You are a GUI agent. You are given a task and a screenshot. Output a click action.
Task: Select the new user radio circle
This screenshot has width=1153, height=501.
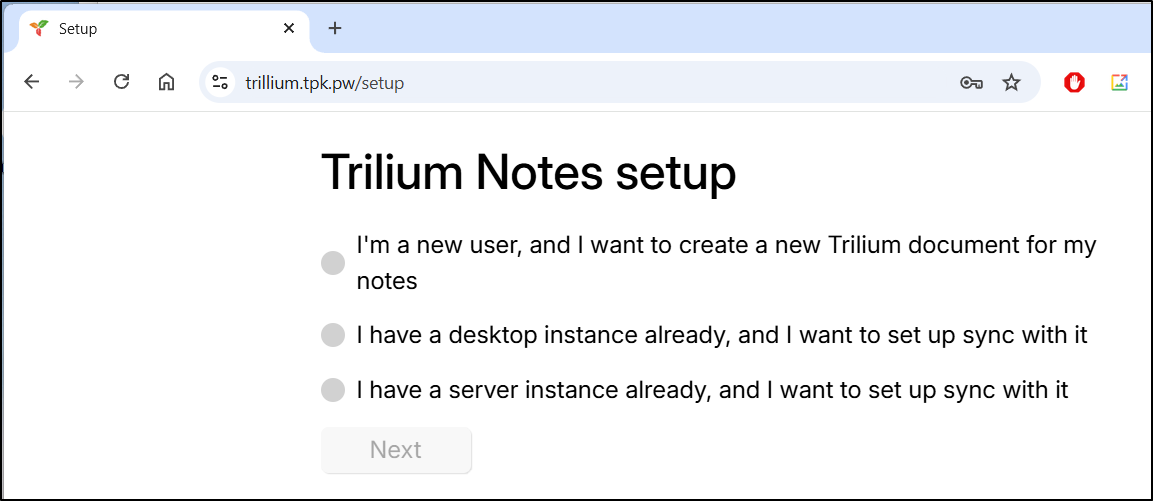coord(333,263)
